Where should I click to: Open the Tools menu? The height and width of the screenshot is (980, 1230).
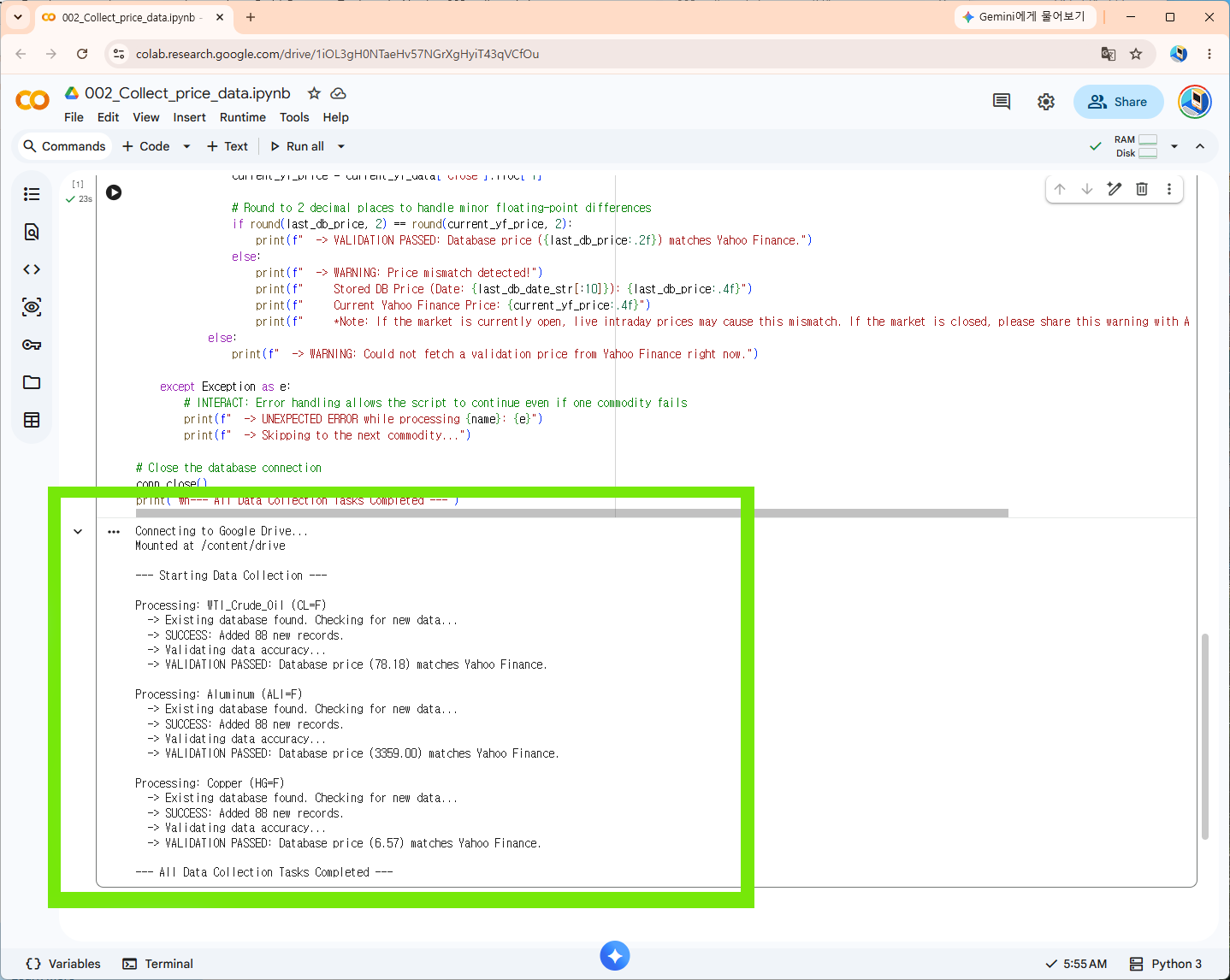[x=294, y=117]
